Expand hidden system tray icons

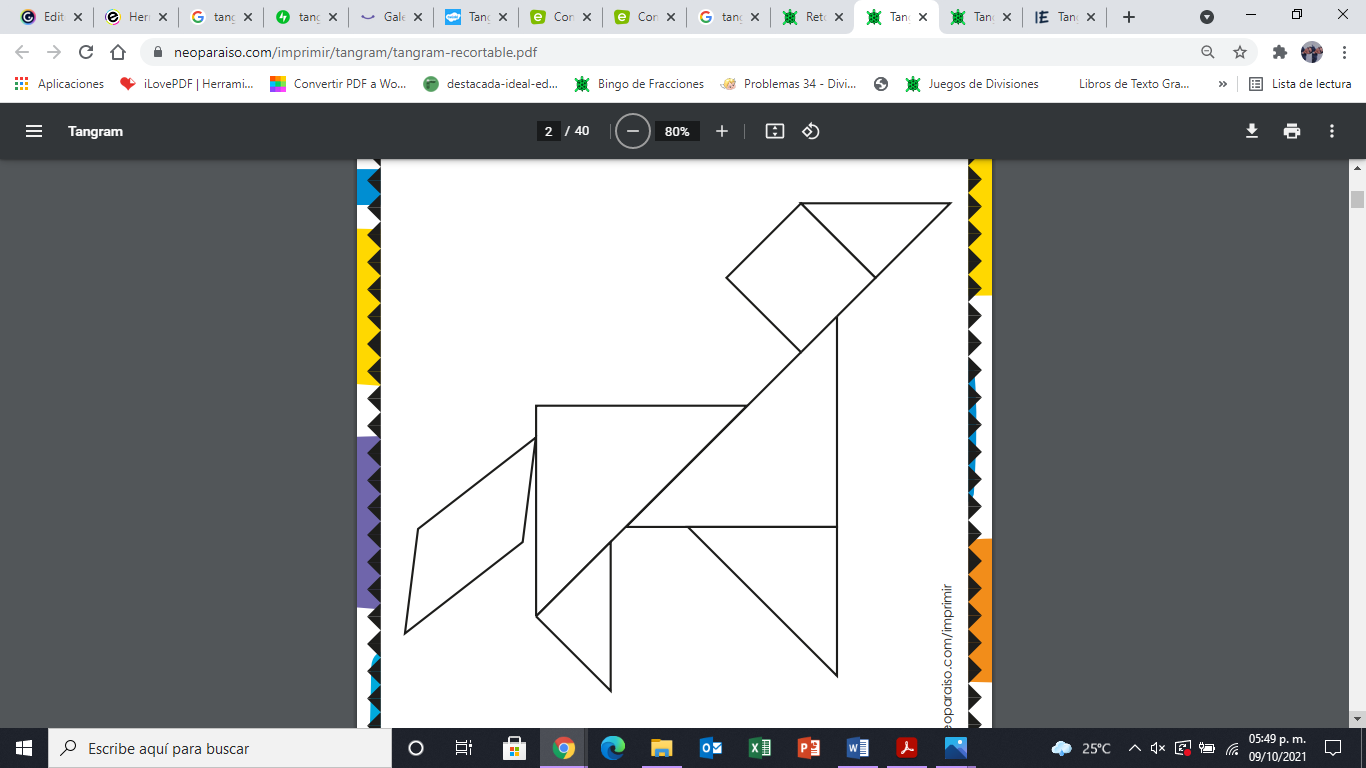(1135, 747)
